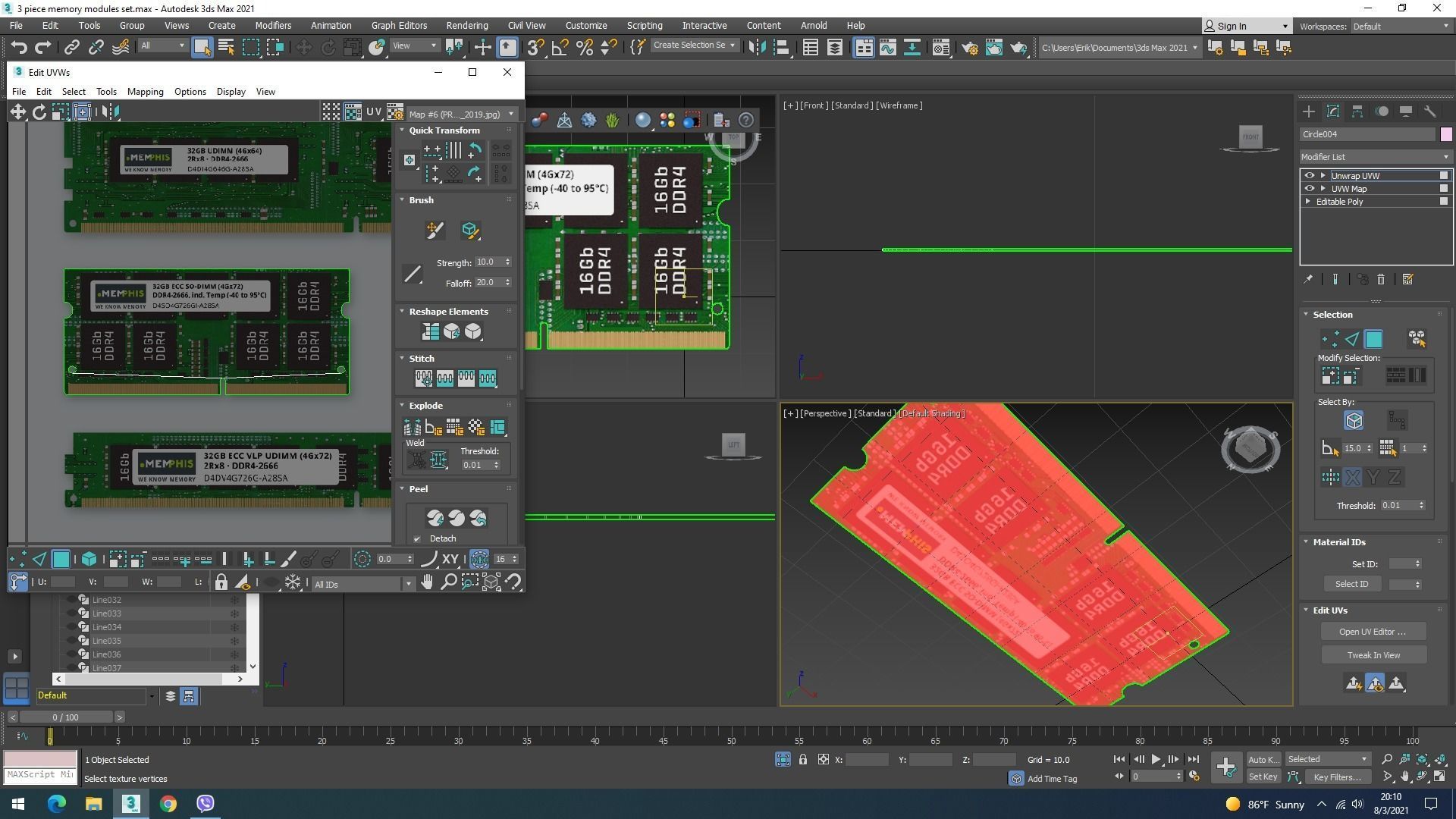Toggle Set Key mode button
The height and width of the screenshot is (819, 1456).
(x=1263, y=777)
